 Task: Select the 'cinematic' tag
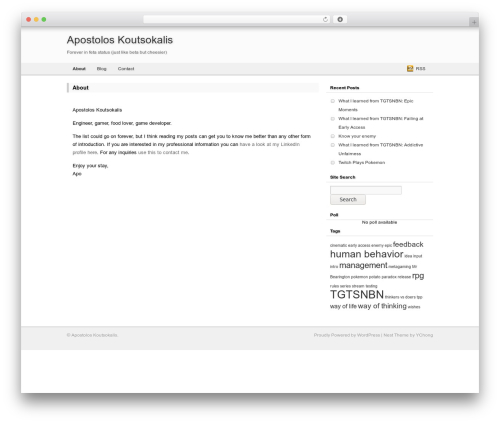coord(338,245)
